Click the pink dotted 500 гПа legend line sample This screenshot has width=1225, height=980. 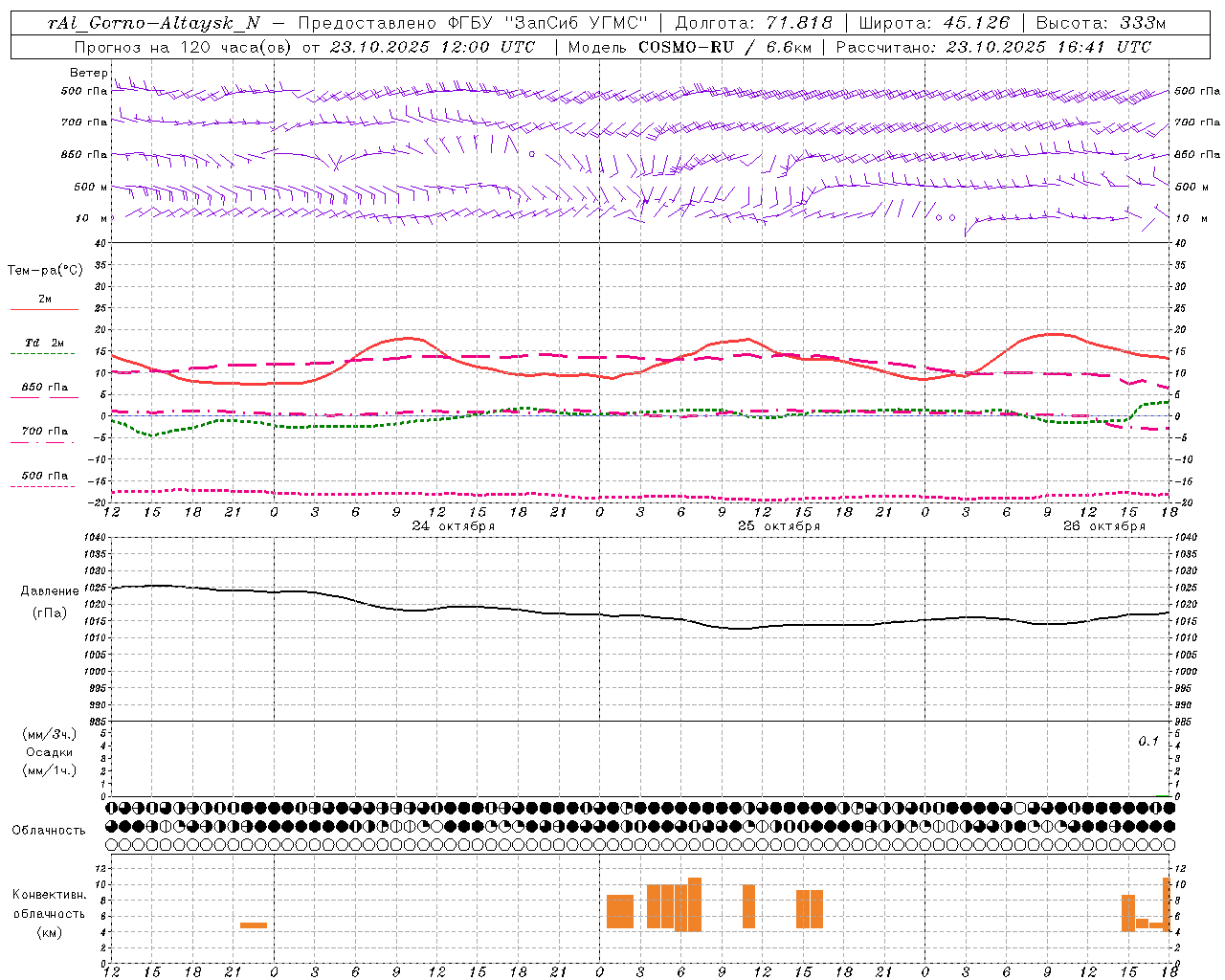tap(42, 486)
